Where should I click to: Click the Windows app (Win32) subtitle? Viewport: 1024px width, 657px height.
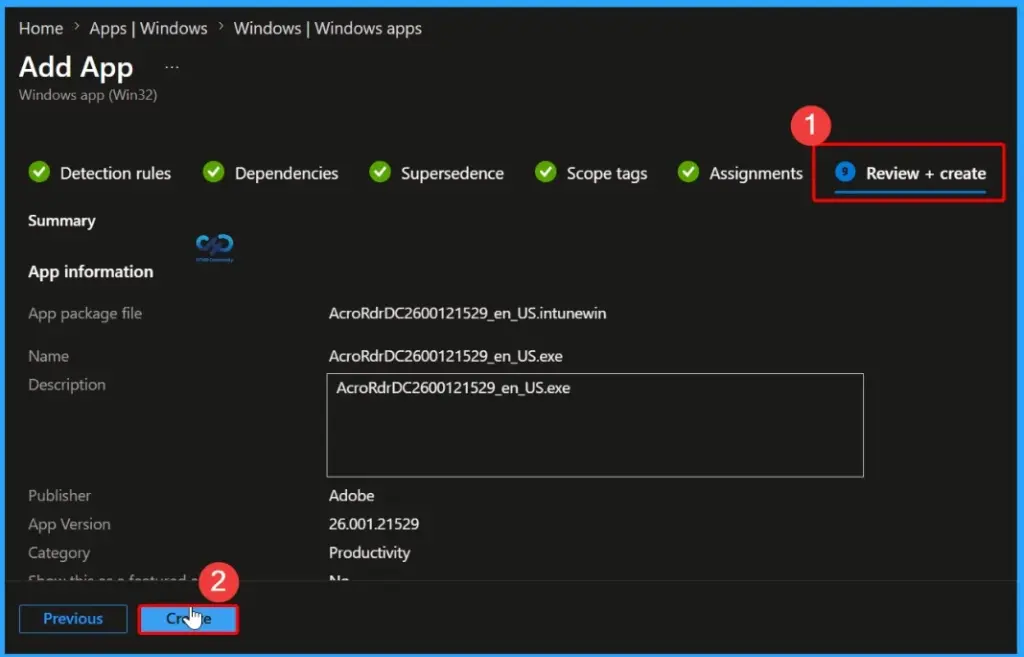[88, 95]
